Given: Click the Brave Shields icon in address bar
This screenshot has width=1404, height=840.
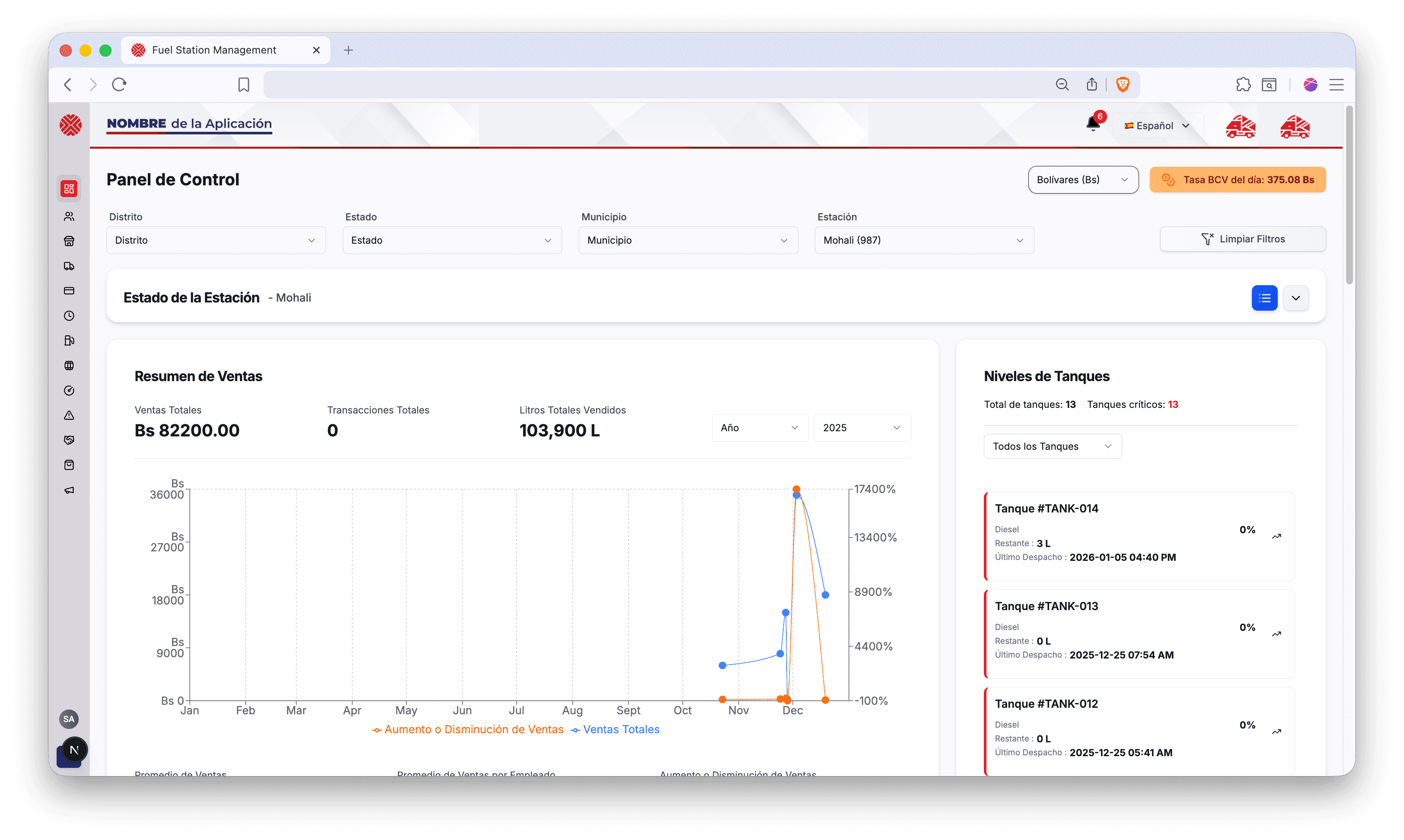Looking at the screenshot, I should pyautogui.click(x=1123, y=84).
